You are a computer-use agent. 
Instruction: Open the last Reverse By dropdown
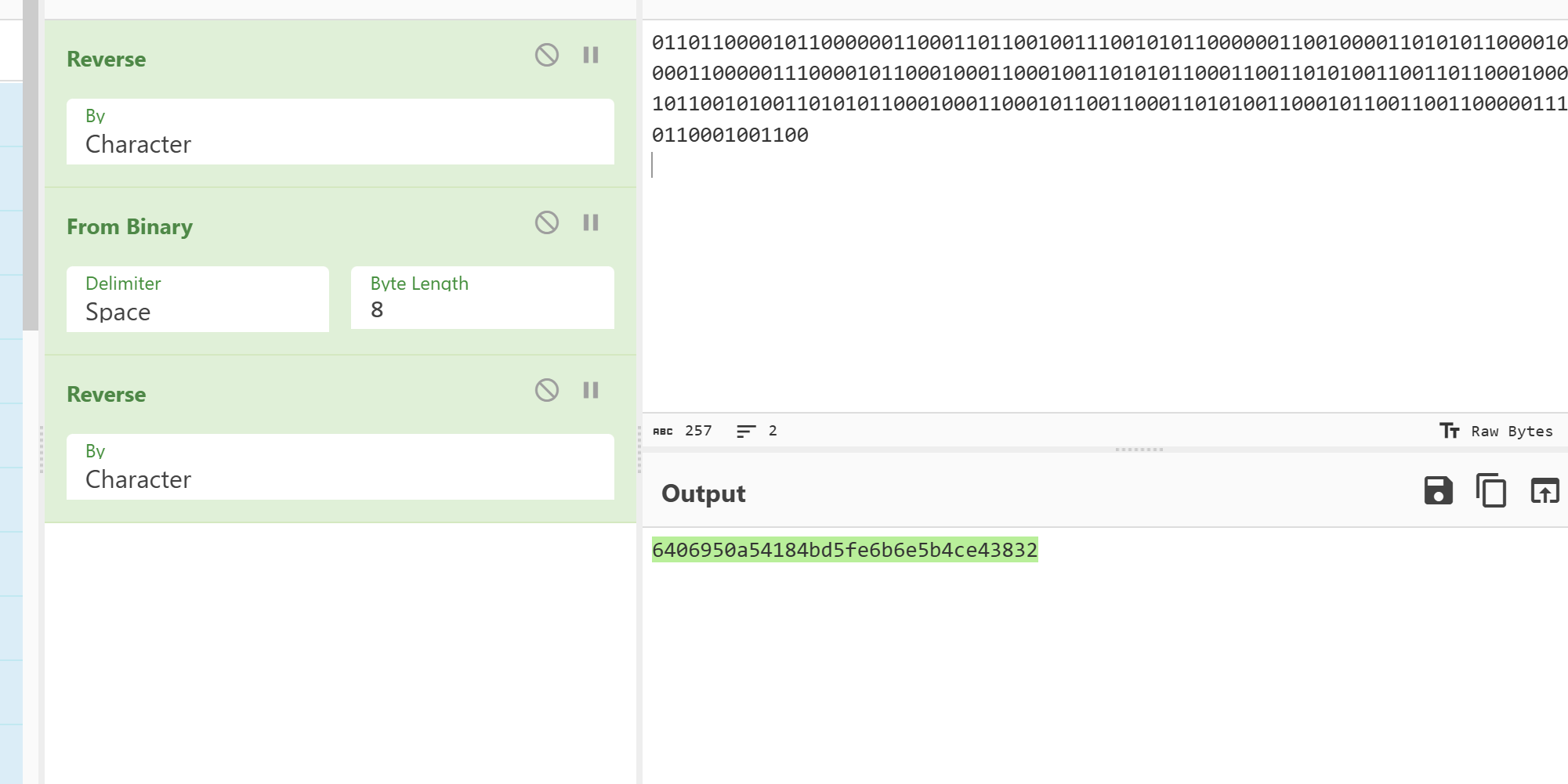340,468
